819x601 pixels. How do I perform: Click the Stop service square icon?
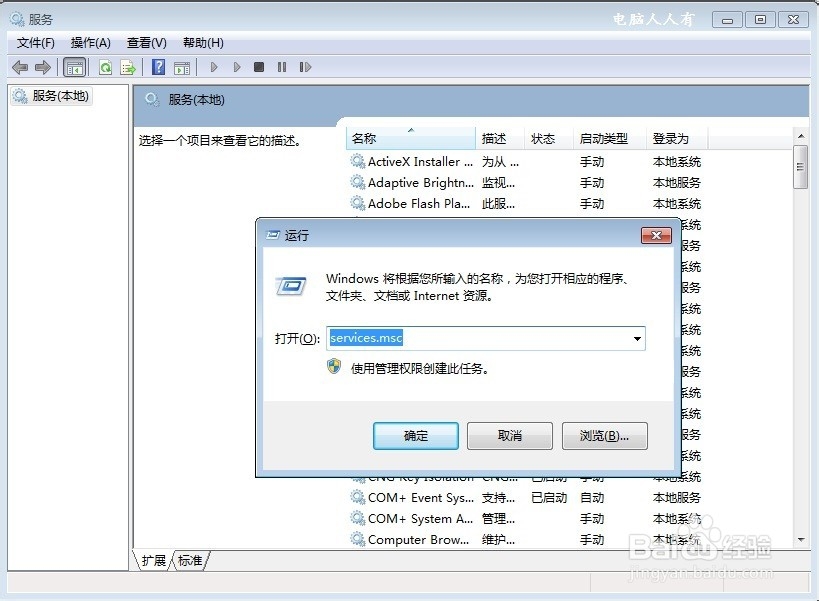pyautogui.click(x=259, y=67)
